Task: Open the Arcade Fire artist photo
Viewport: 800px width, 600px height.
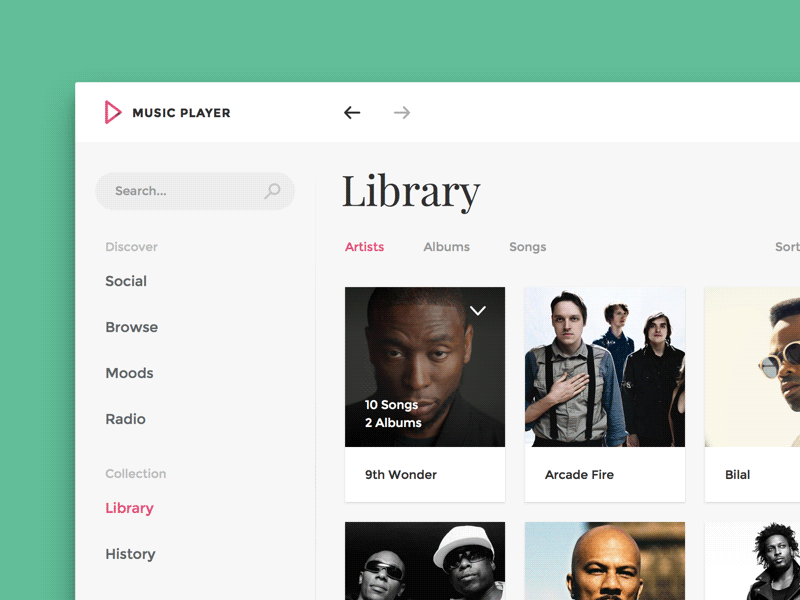Action: (x=605, y=367)
